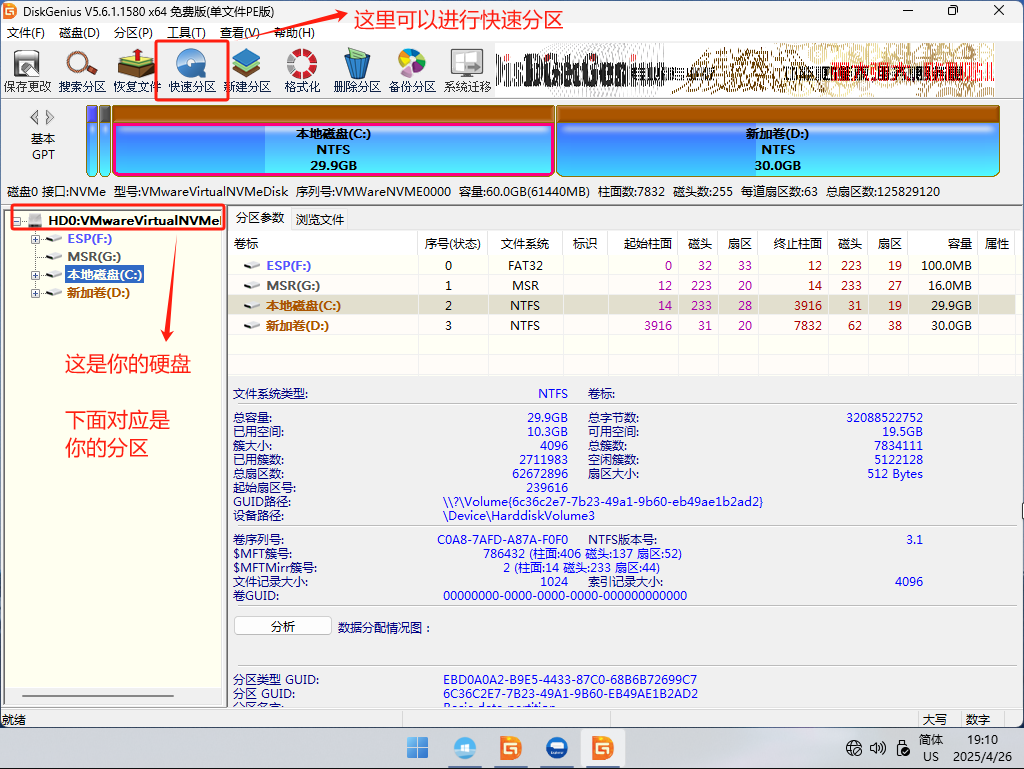The height and width of the screenshot is (769, 1024).
Task: Select ESP(F:) in the disk tree
Action: (x=89, y=239)
